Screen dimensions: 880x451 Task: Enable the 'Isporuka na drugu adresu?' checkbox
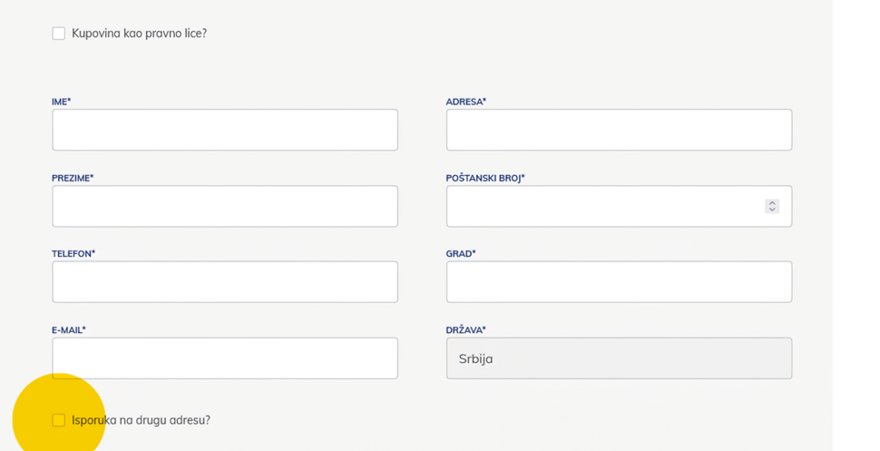[58, 420]
